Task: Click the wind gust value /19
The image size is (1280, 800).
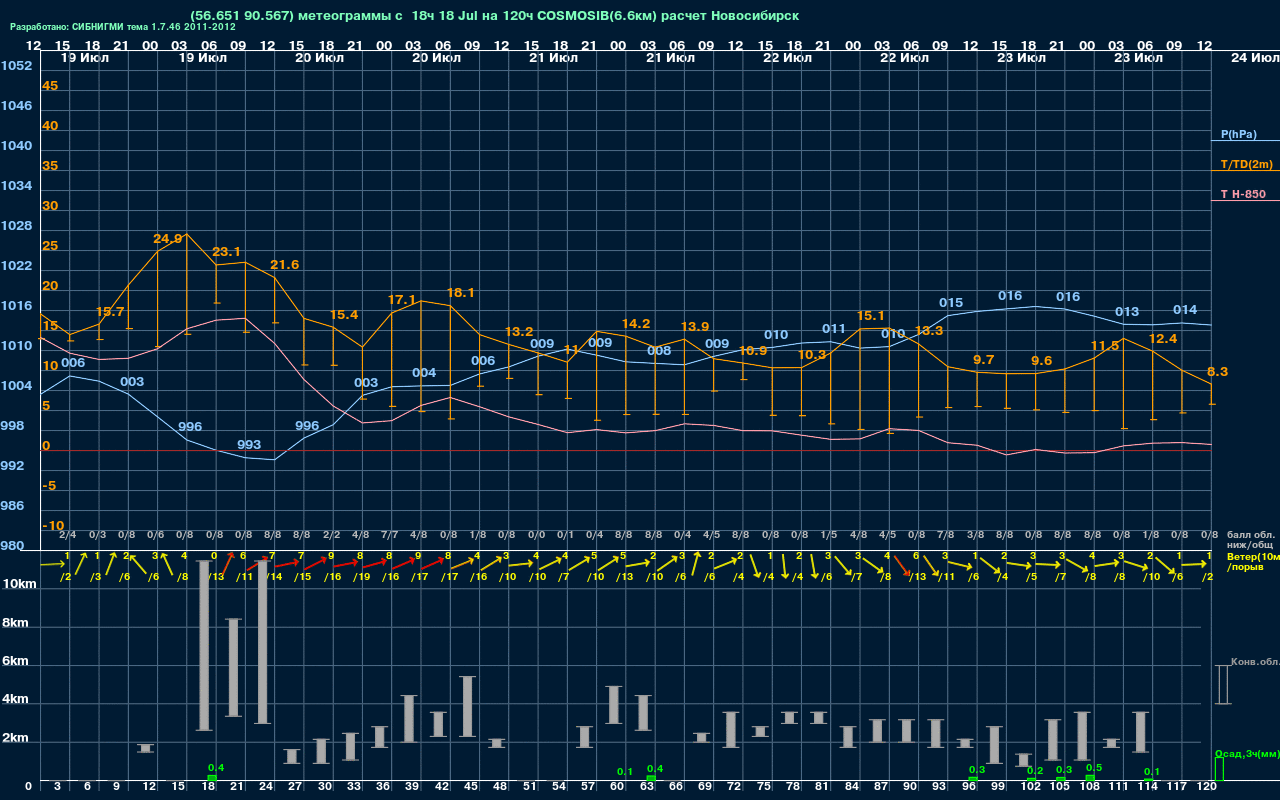Action: [360, 577]
